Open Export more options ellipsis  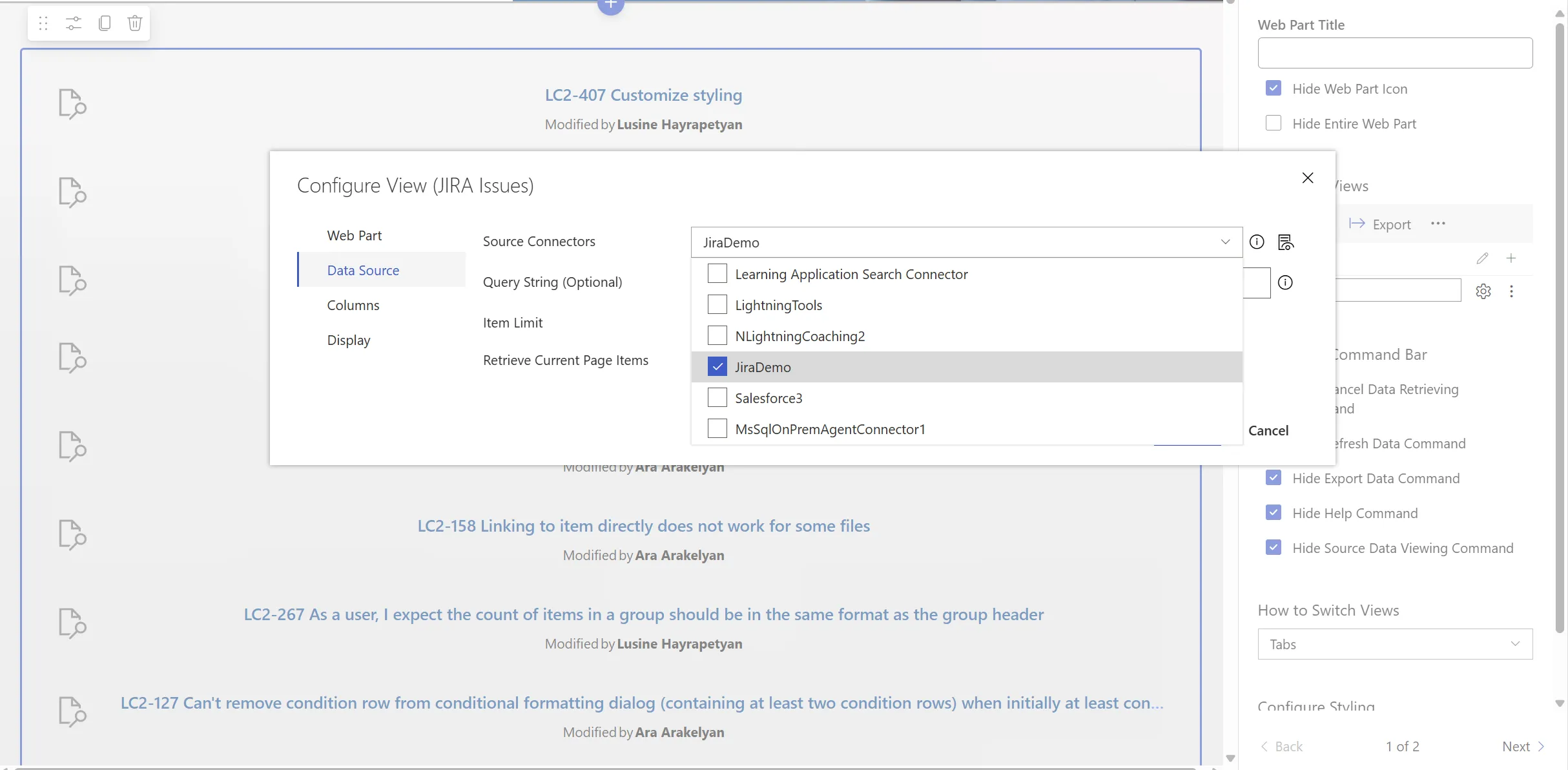tap(1438, 224)
